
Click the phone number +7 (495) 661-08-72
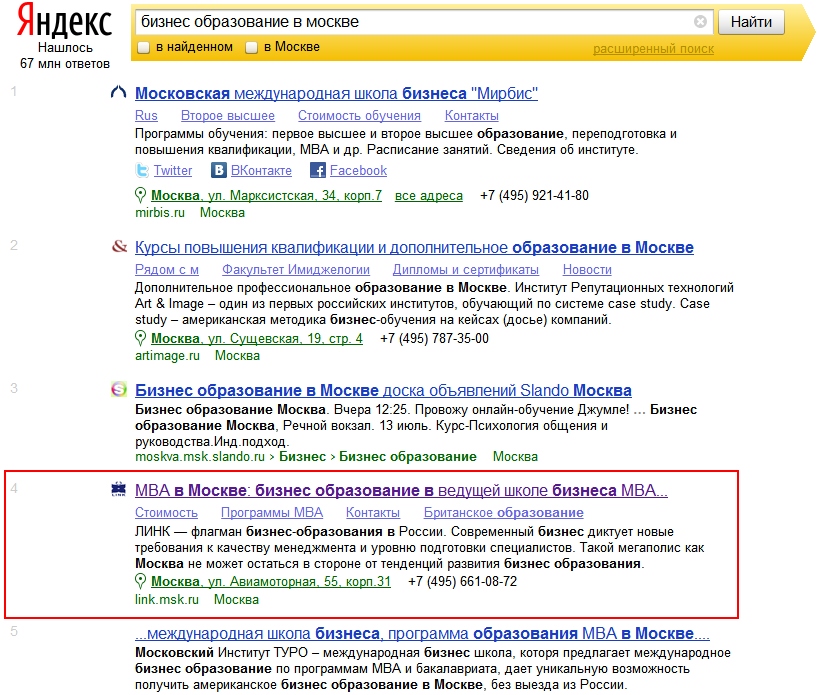[x=463, y=582]
